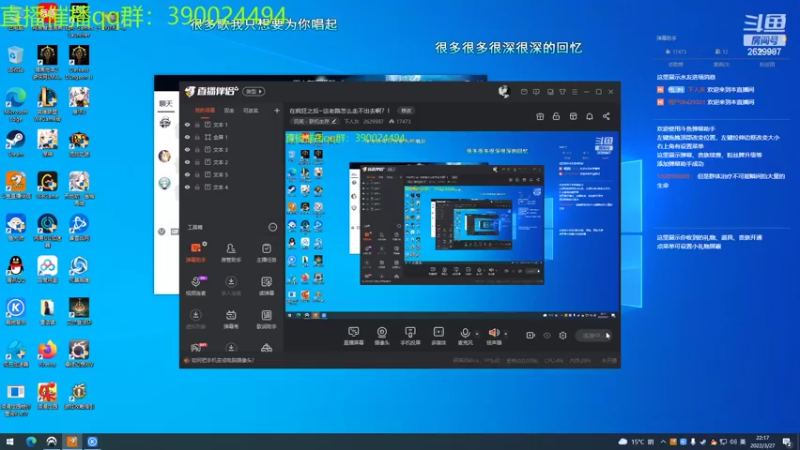The height and width of the screenshot is (450, 800).
Task: Add a 手机投屏 phone mirroring source
Action: point(410,336)
